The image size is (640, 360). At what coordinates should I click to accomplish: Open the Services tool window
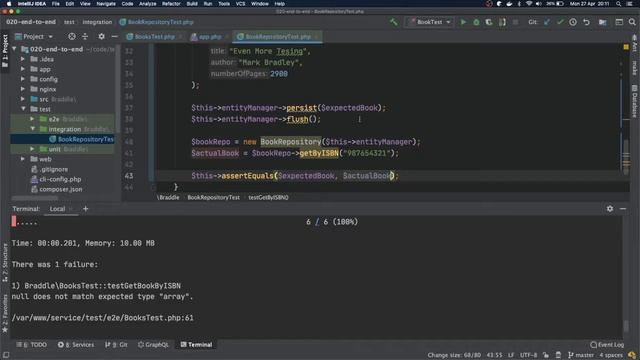click(76, 345)
